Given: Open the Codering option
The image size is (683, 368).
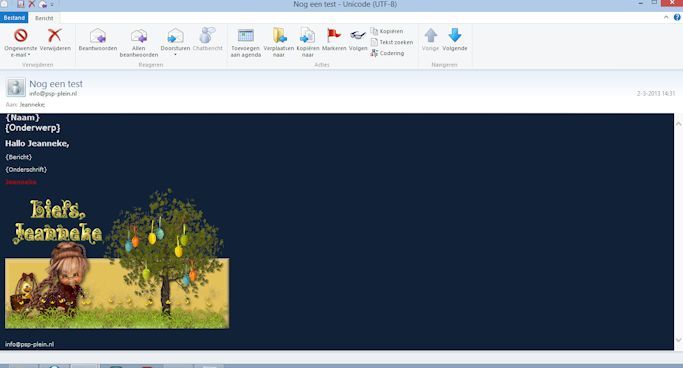Looking at the screenshot, I should tap(387, 53).
